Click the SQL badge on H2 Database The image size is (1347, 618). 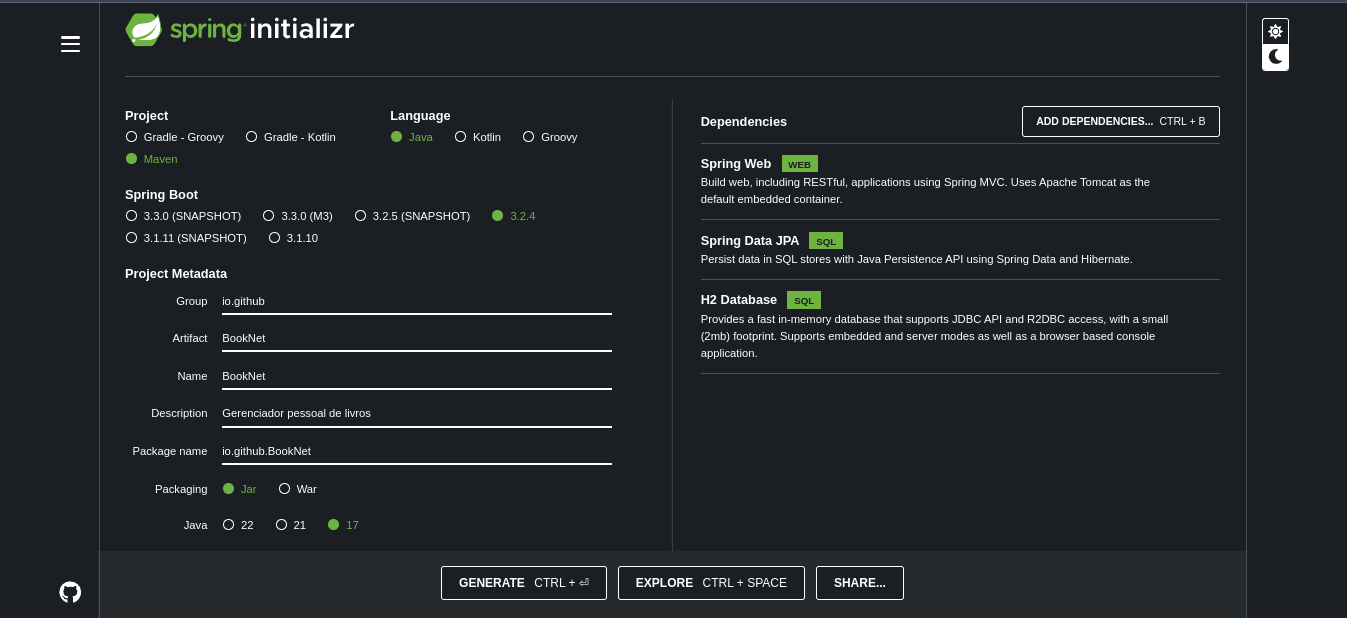pos(803,300)
